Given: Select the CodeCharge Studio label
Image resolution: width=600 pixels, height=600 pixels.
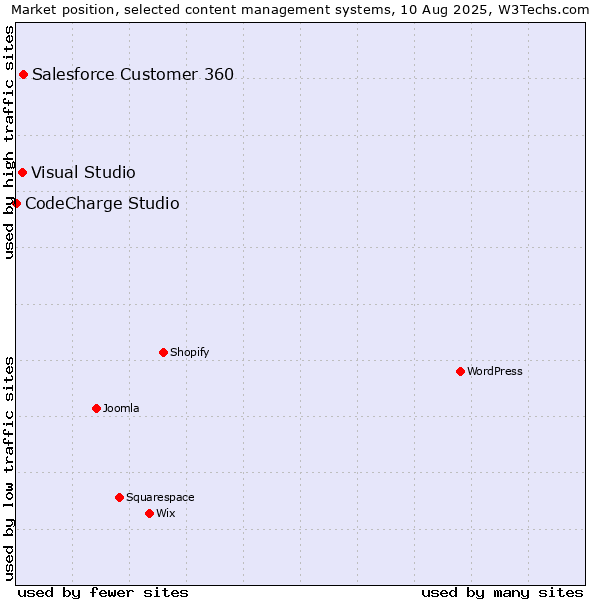Looking at the screenshot, I should point(102,204).
